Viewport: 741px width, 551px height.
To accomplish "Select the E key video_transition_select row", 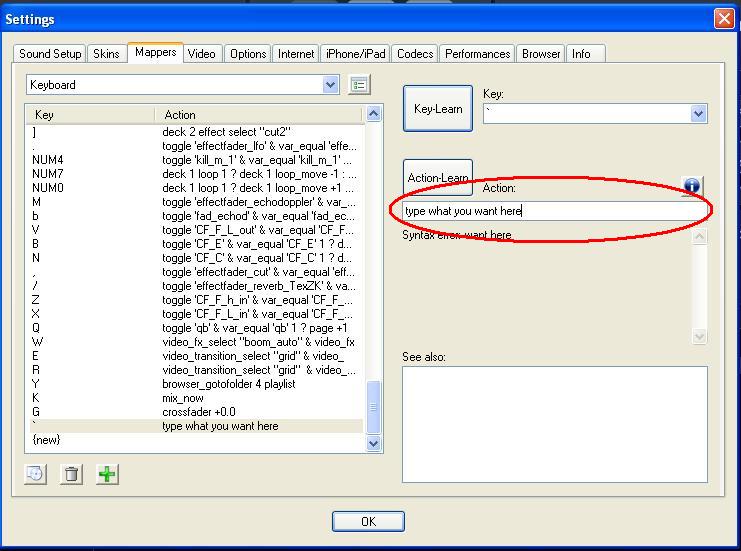I will pos(196,356).
